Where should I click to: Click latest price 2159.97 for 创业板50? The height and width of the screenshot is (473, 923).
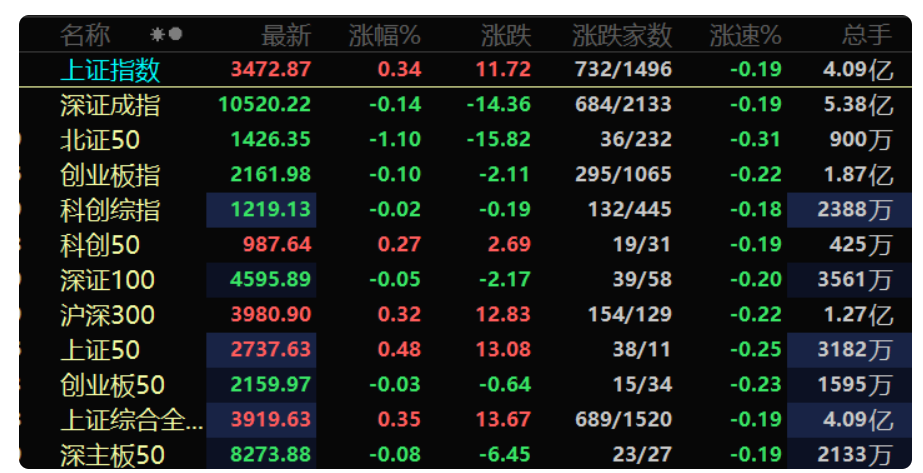click(x=271, y=384)
